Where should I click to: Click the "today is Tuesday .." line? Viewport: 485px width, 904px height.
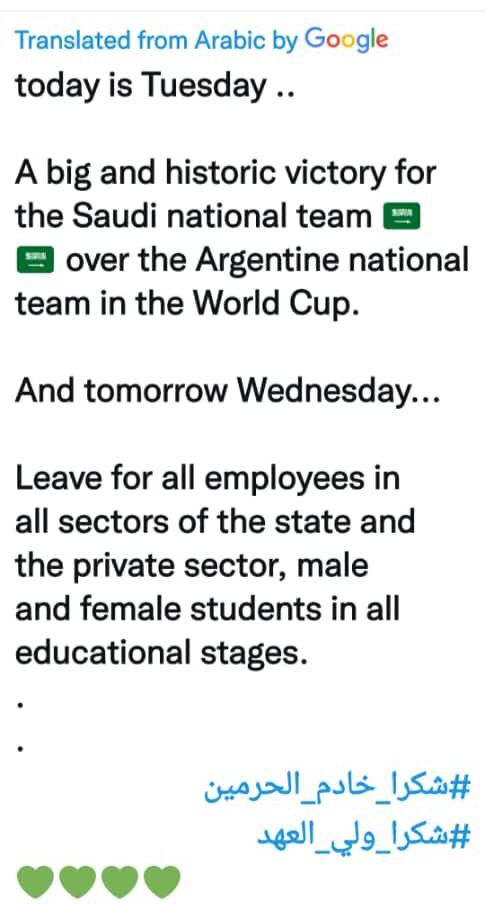point(155,86)
